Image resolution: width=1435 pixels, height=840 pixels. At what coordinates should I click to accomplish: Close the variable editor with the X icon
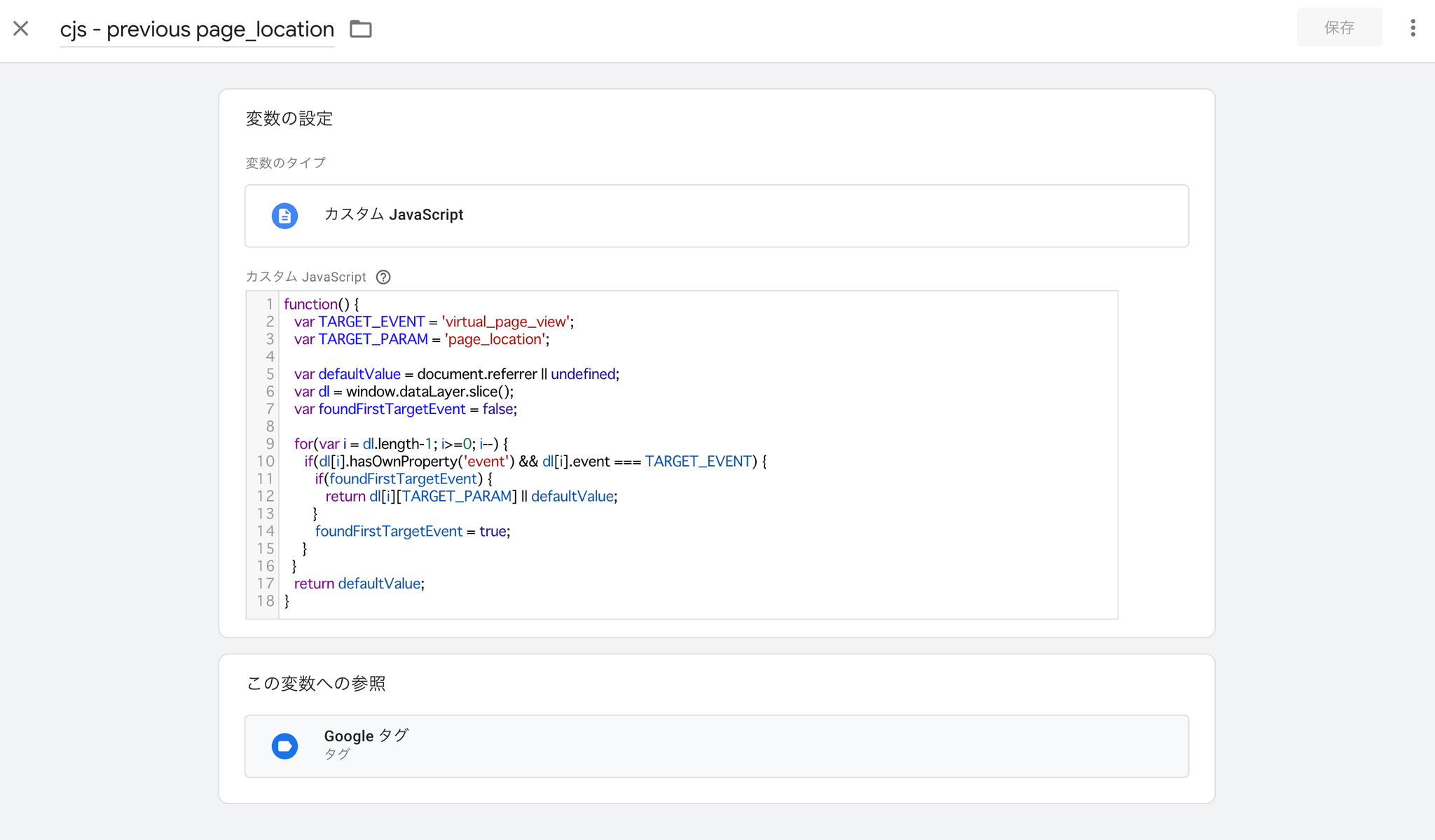point(21,29)
